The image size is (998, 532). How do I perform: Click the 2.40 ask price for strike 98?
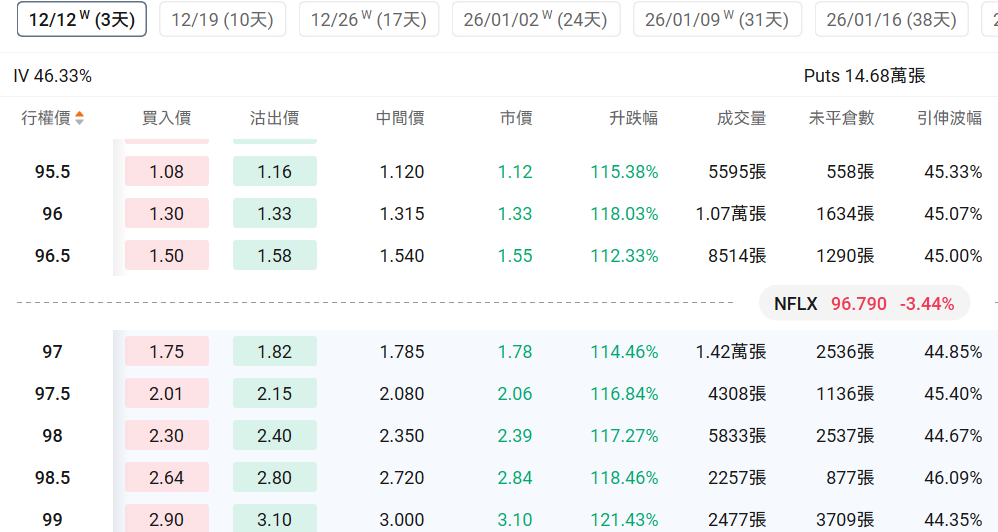tap(274, 436)
